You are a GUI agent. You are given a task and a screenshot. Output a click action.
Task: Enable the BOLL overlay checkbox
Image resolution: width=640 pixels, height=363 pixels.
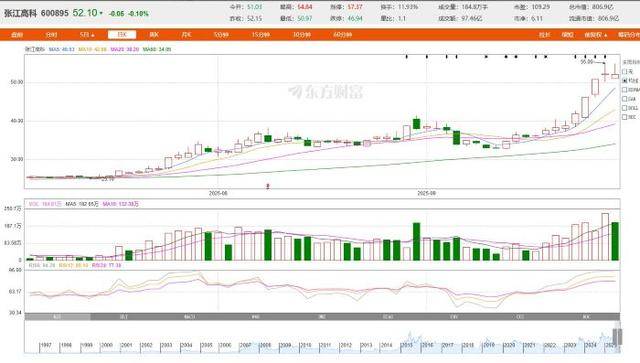coord(624,108)
